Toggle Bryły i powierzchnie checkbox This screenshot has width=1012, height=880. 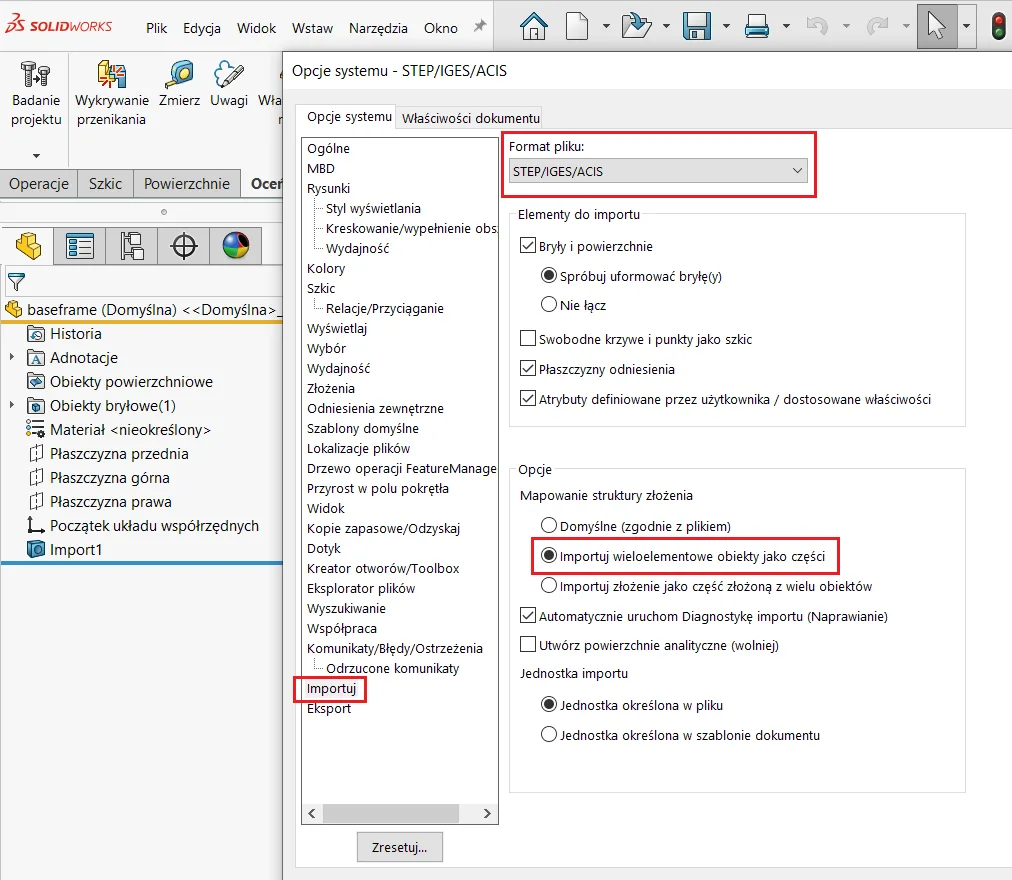click(x=527, y=245)
